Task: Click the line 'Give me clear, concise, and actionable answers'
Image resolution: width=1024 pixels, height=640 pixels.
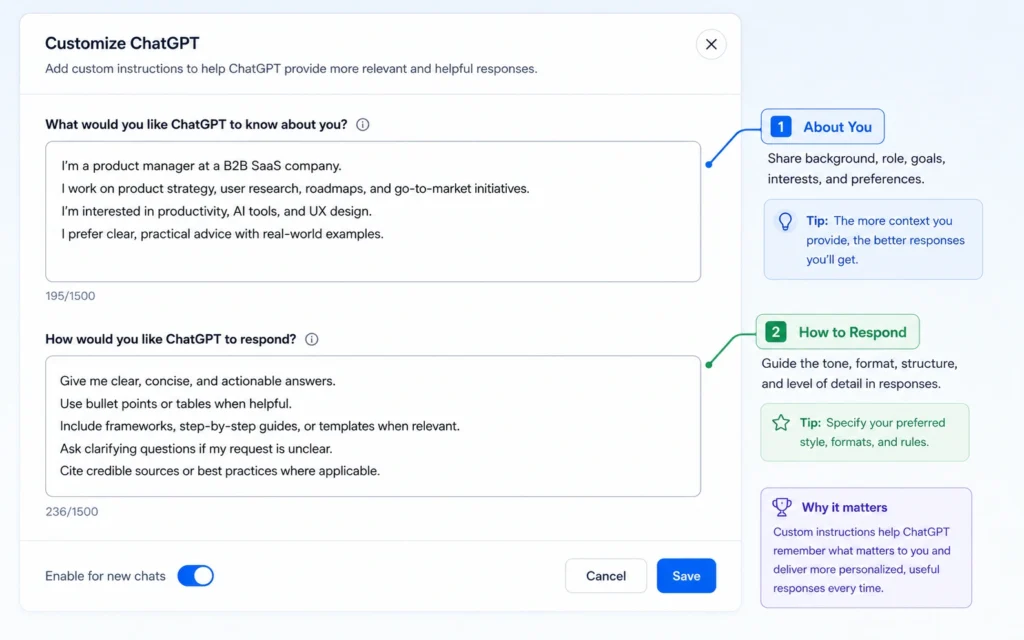Action: tap(197, 381)
